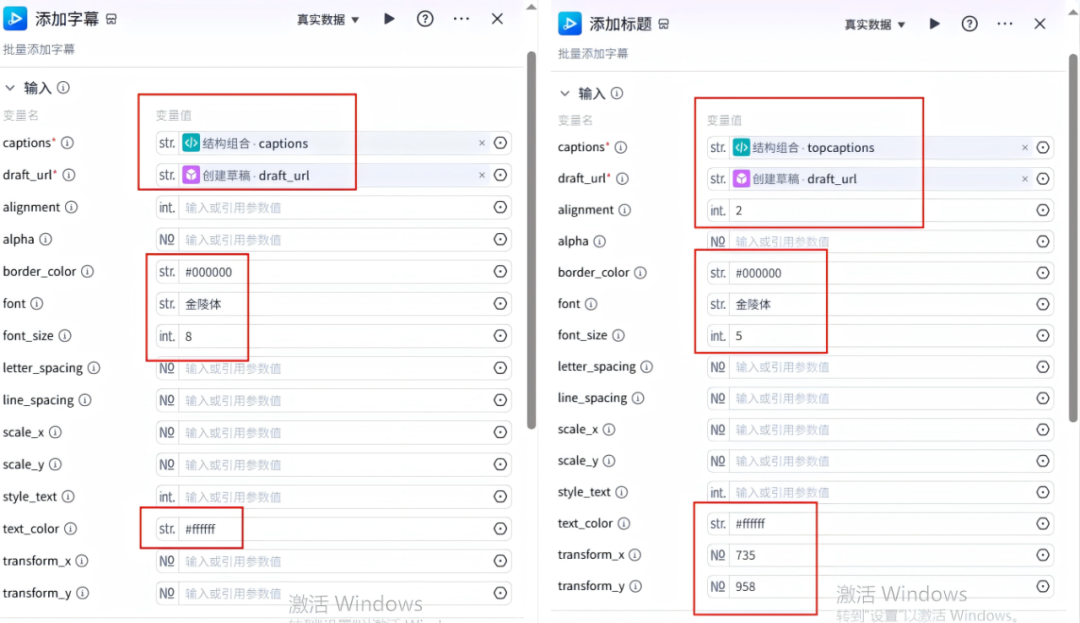Image resolution: width=1080 pixels, height=623 pixels.
Task: Collapse the 输入 section in 添加标题 panel
Action: pyautogui.click(x=565, y=93)
